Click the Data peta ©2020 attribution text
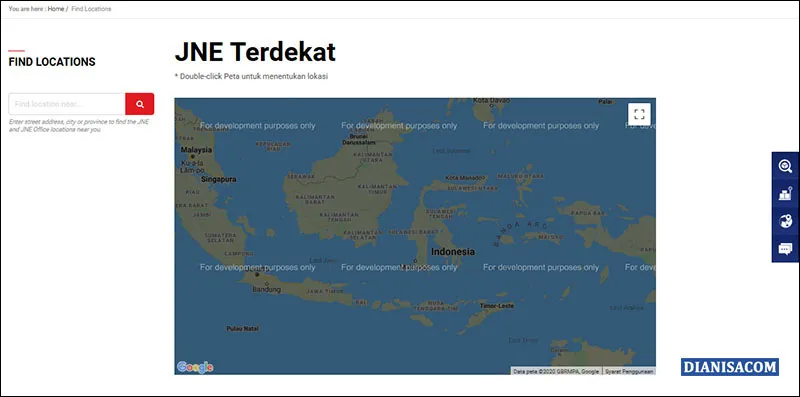 pyautogui.click(x=556, y=371)
